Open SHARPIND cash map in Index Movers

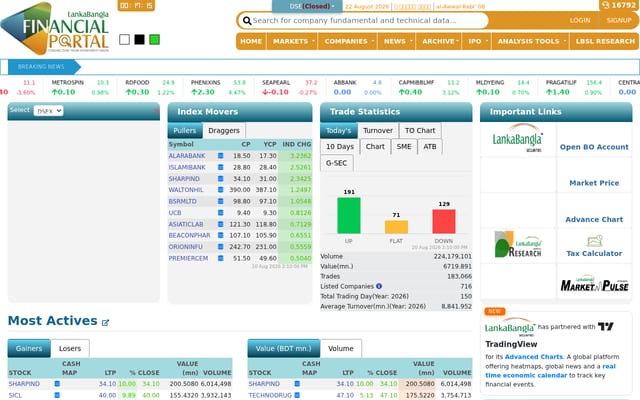point(220,179)
